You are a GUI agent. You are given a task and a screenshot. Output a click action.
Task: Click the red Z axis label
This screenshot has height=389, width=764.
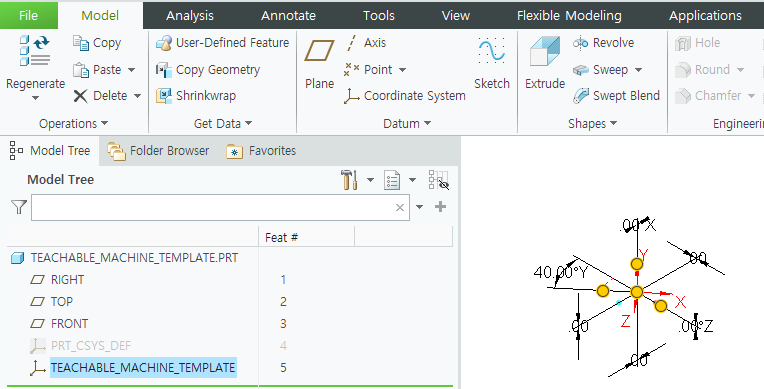click(626, 321)
